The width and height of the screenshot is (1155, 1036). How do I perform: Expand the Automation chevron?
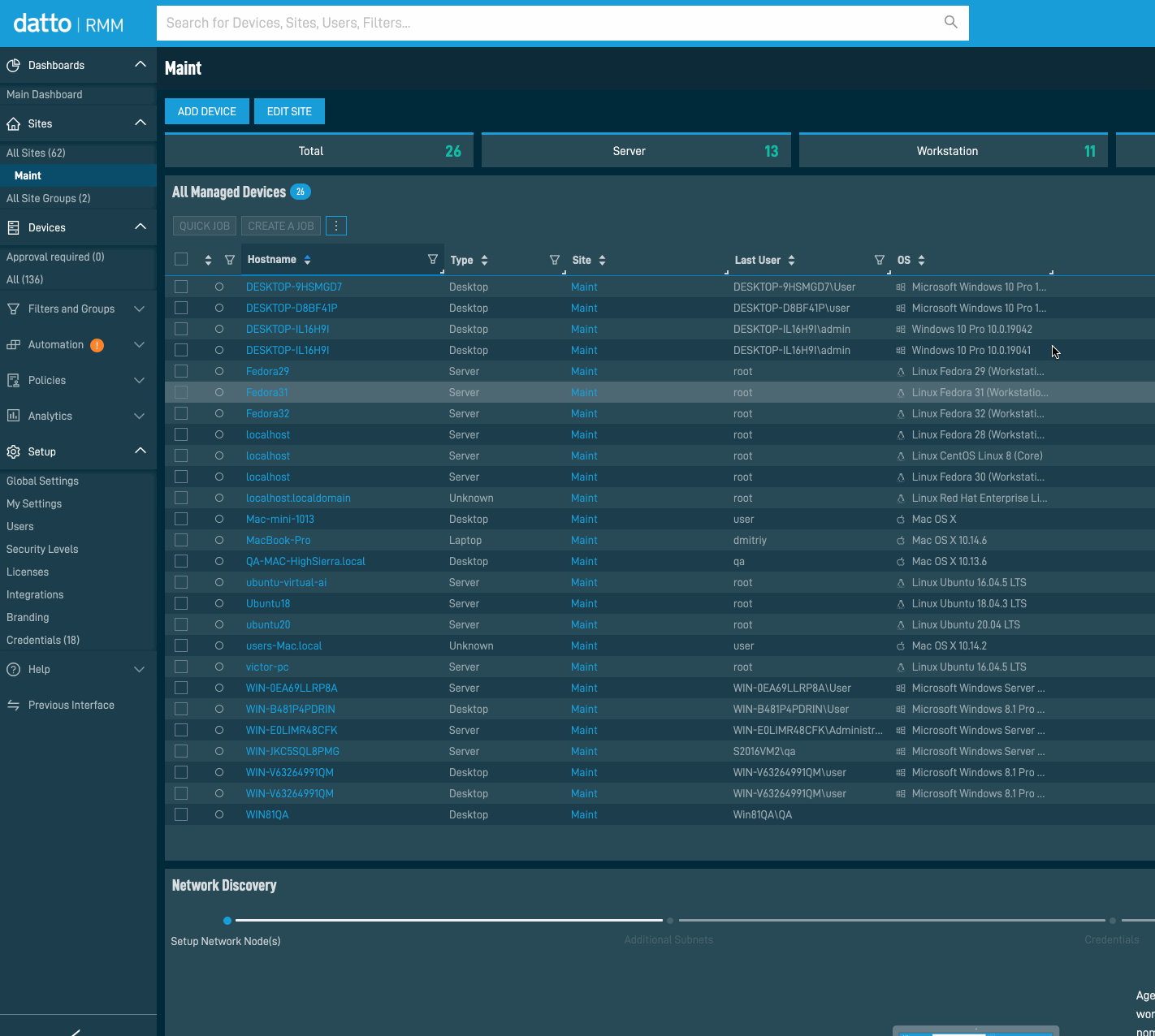140,345
